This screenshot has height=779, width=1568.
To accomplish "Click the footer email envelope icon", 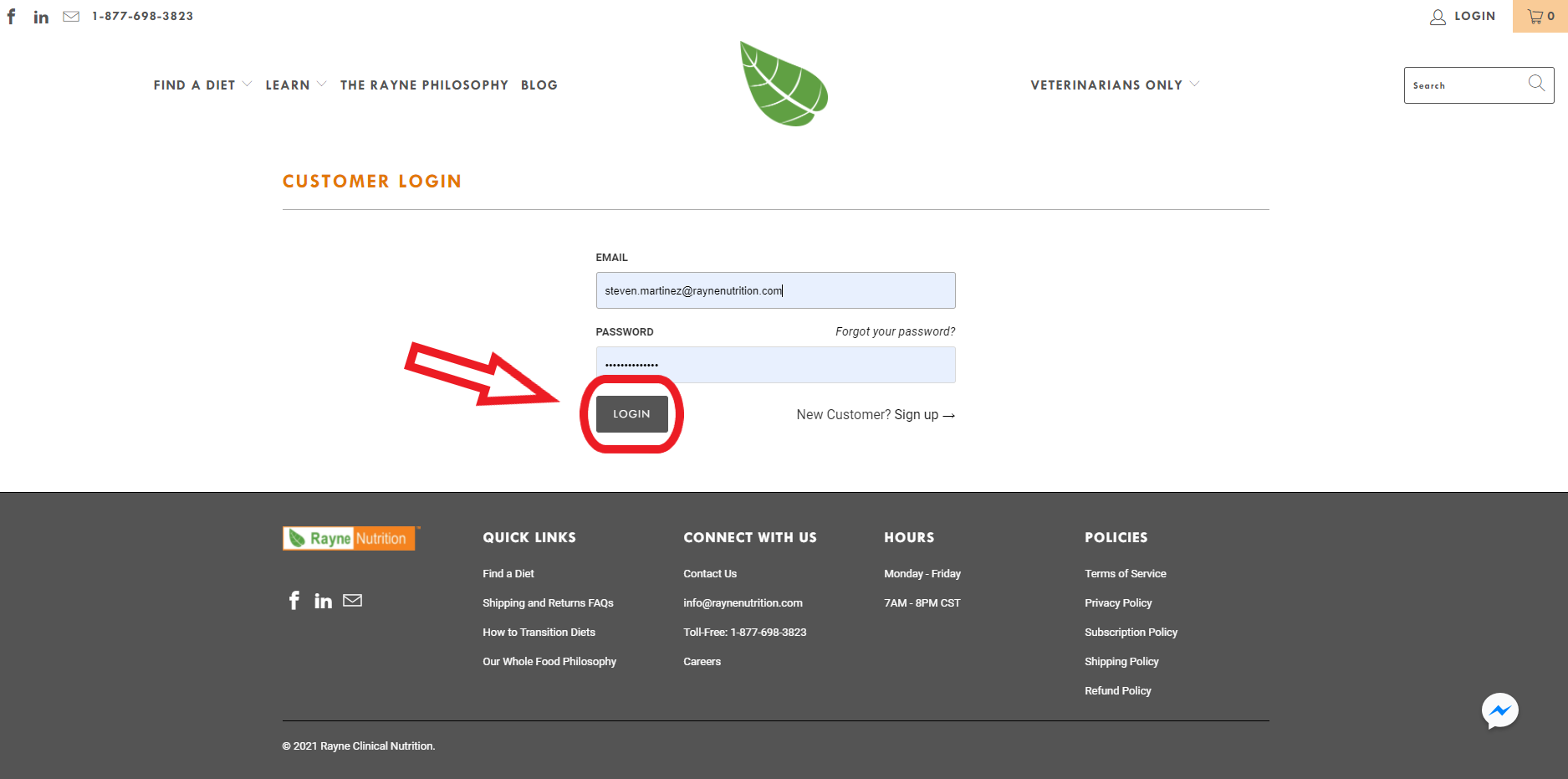I will 352,600.
